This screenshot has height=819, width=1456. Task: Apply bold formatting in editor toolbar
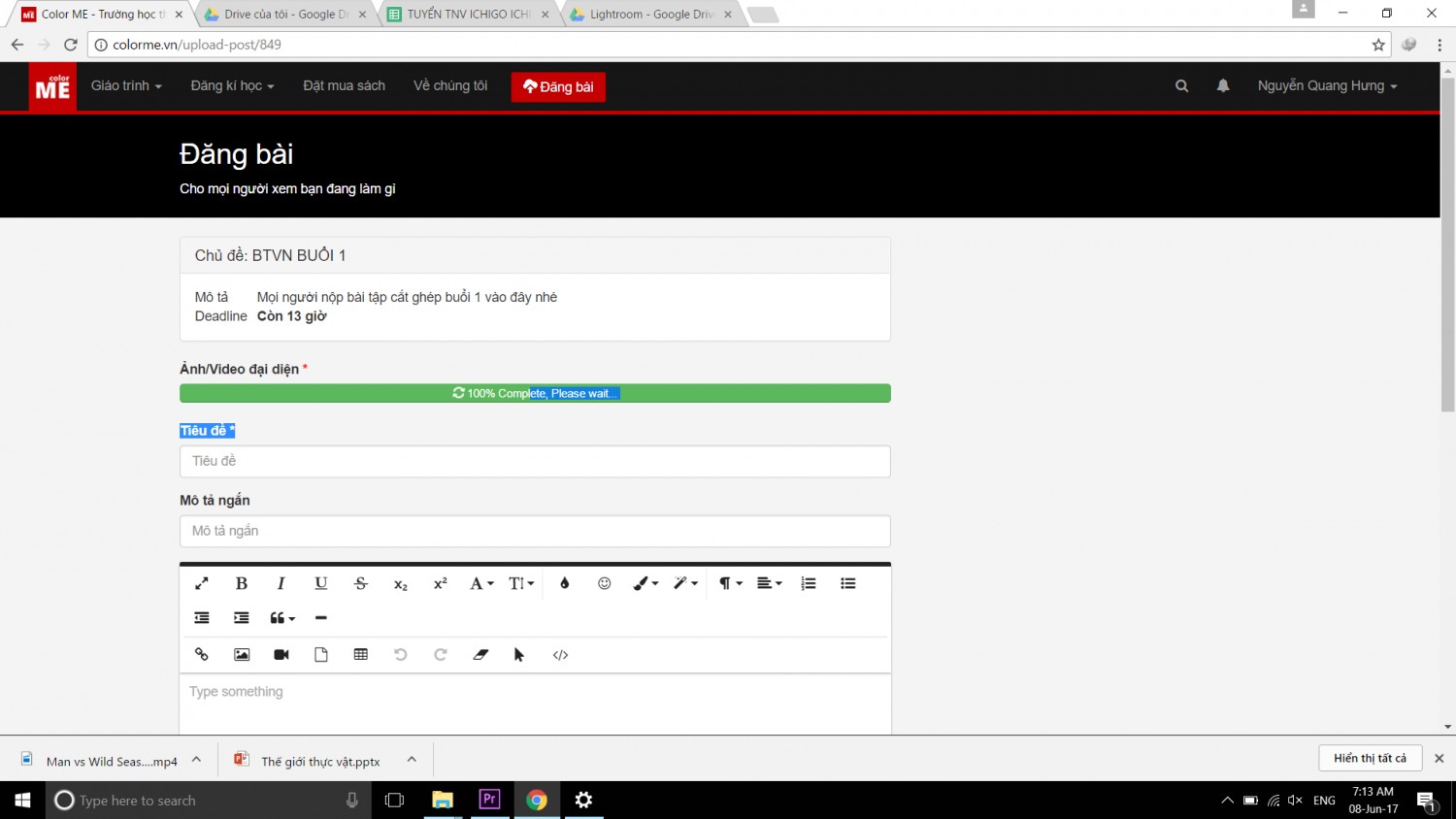(242, 583)
